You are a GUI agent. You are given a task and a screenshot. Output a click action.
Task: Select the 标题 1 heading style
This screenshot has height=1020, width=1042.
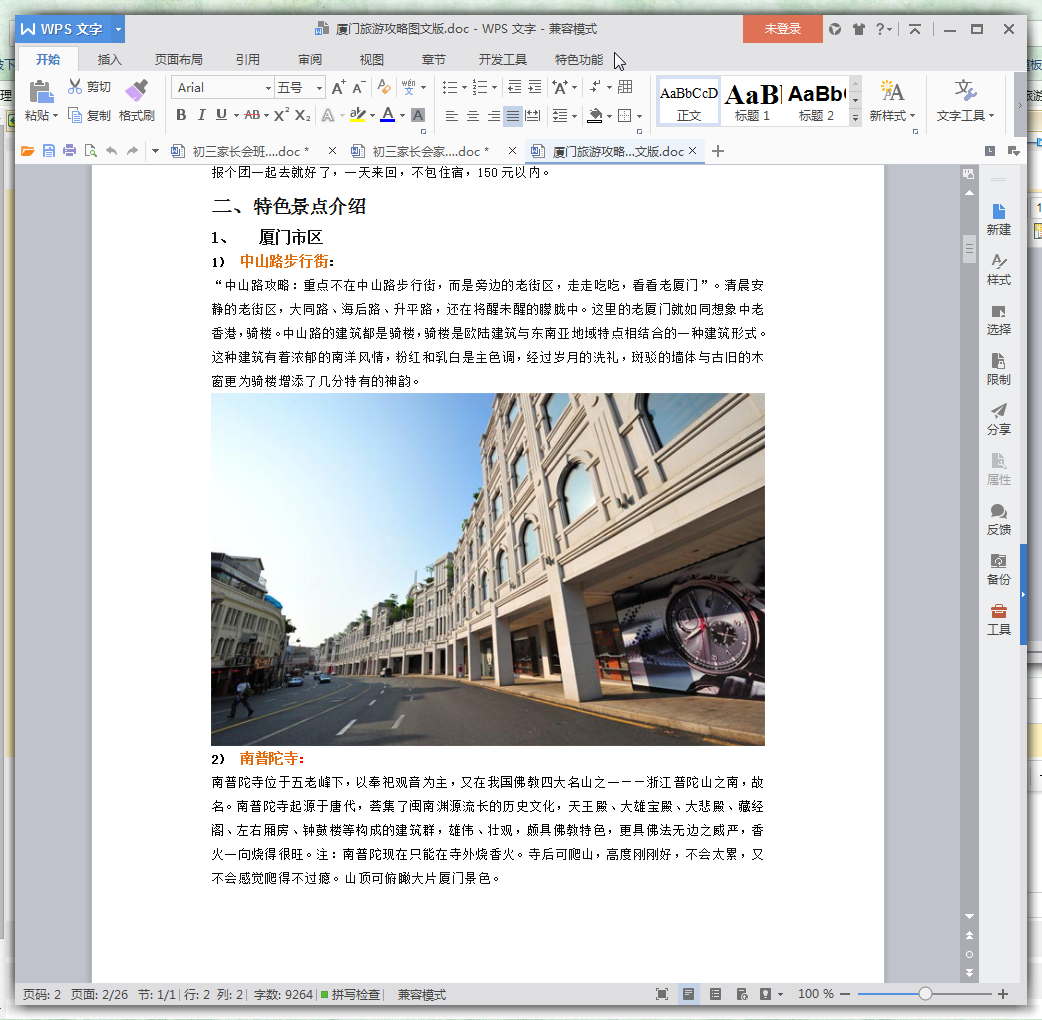(752, 101)
